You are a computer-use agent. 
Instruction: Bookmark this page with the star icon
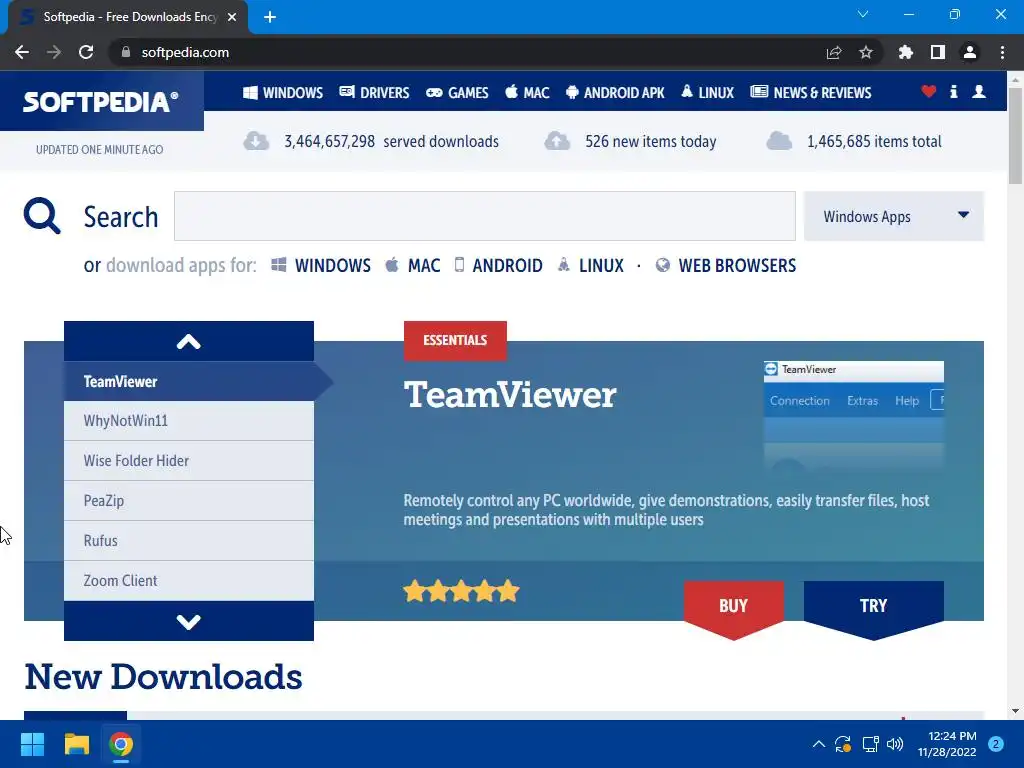pyautogui.click(x=866, y=52)
